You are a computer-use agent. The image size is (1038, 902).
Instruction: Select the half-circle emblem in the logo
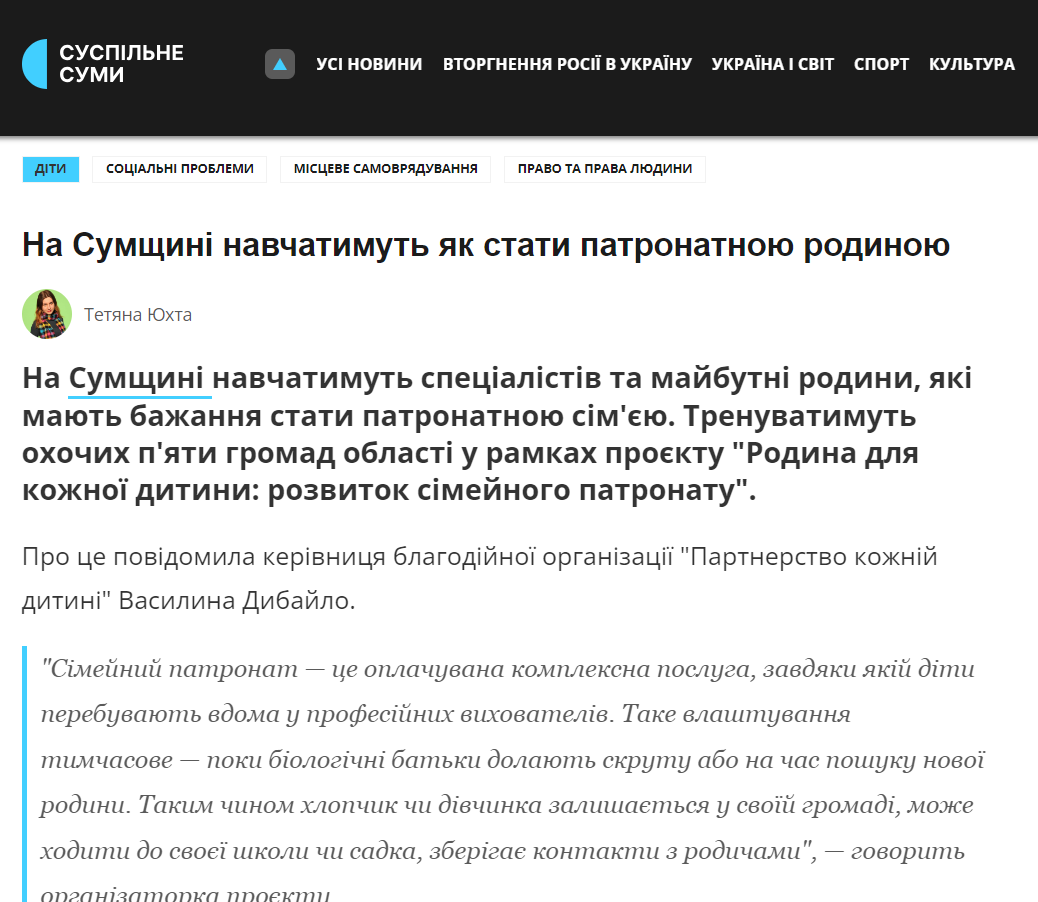36,63
